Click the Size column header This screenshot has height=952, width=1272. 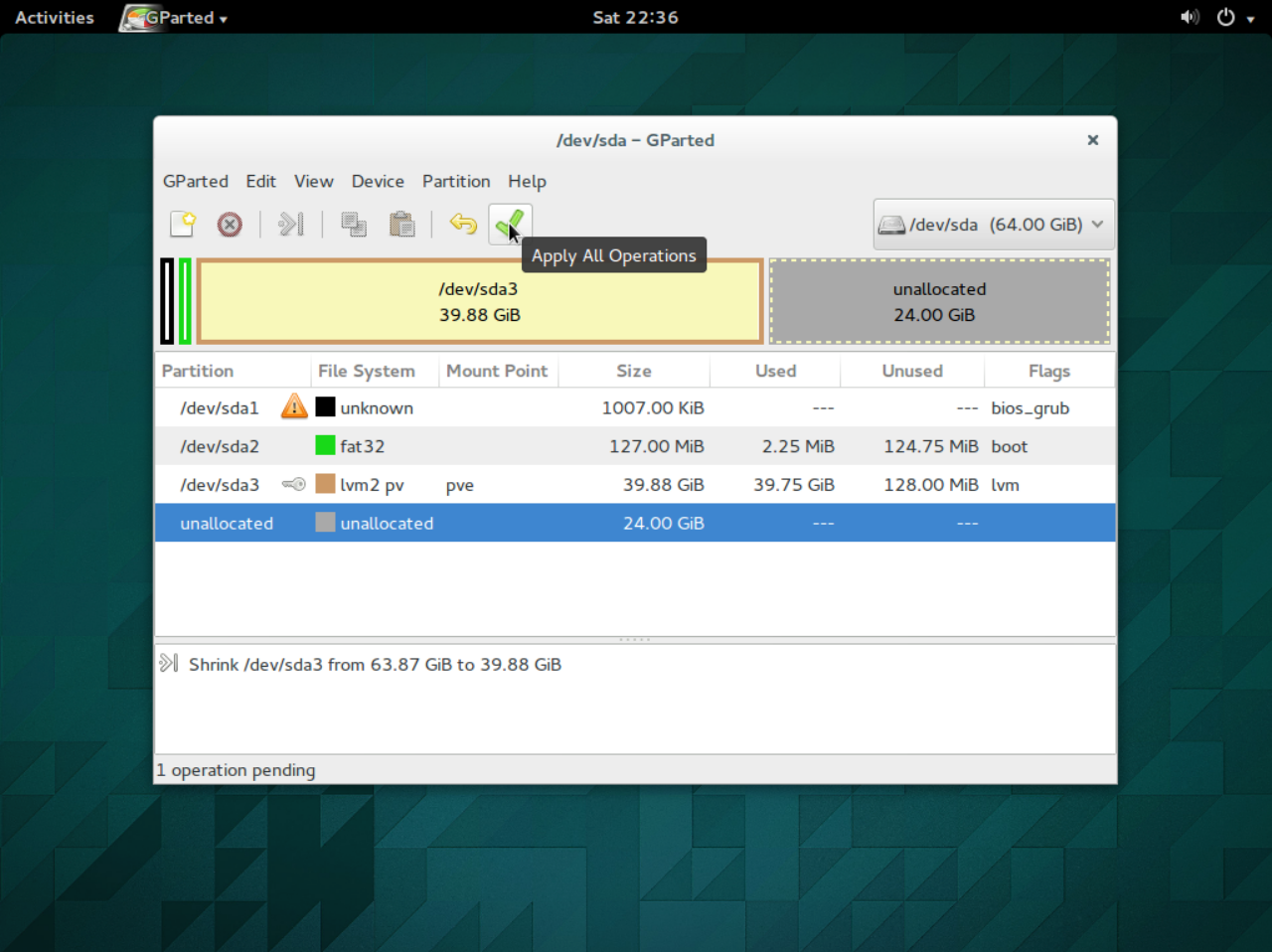[x=634, y=371]
